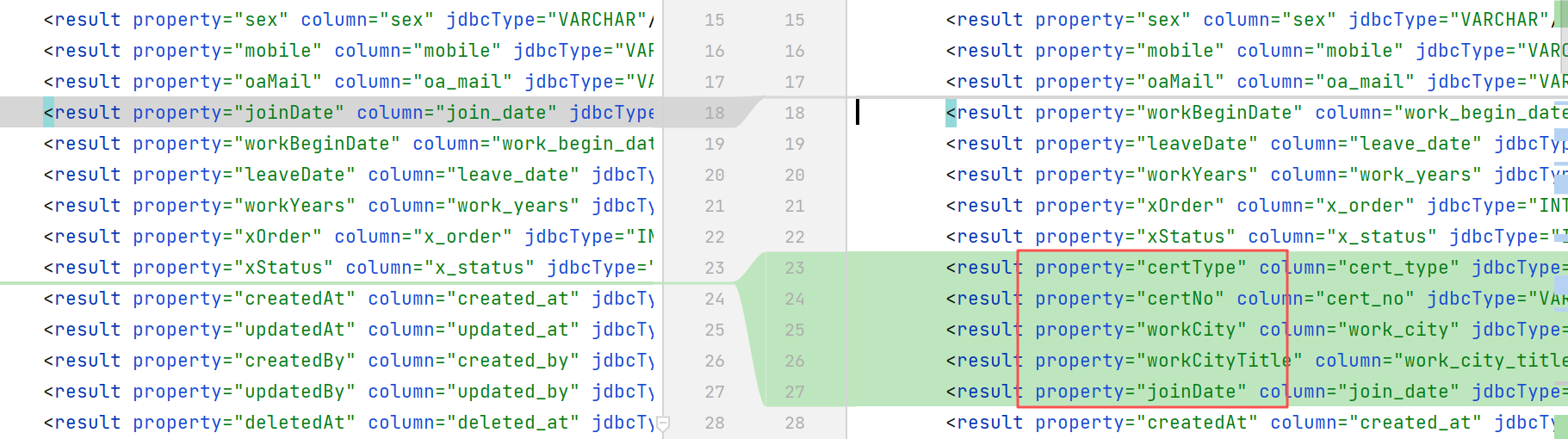This screenshot has height=439, width=1568.
Task: Click the left pane xStatus property line
Action: tap(344, 268)
